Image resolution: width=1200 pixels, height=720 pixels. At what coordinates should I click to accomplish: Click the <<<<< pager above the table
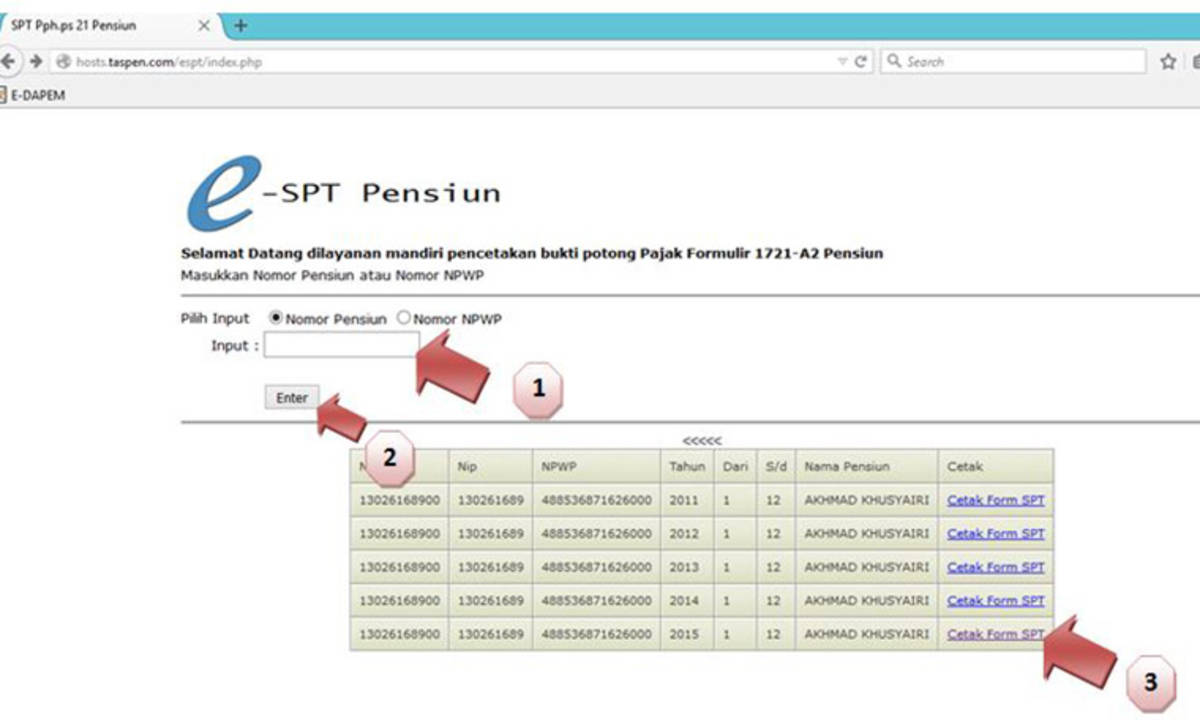click(701, 441)
